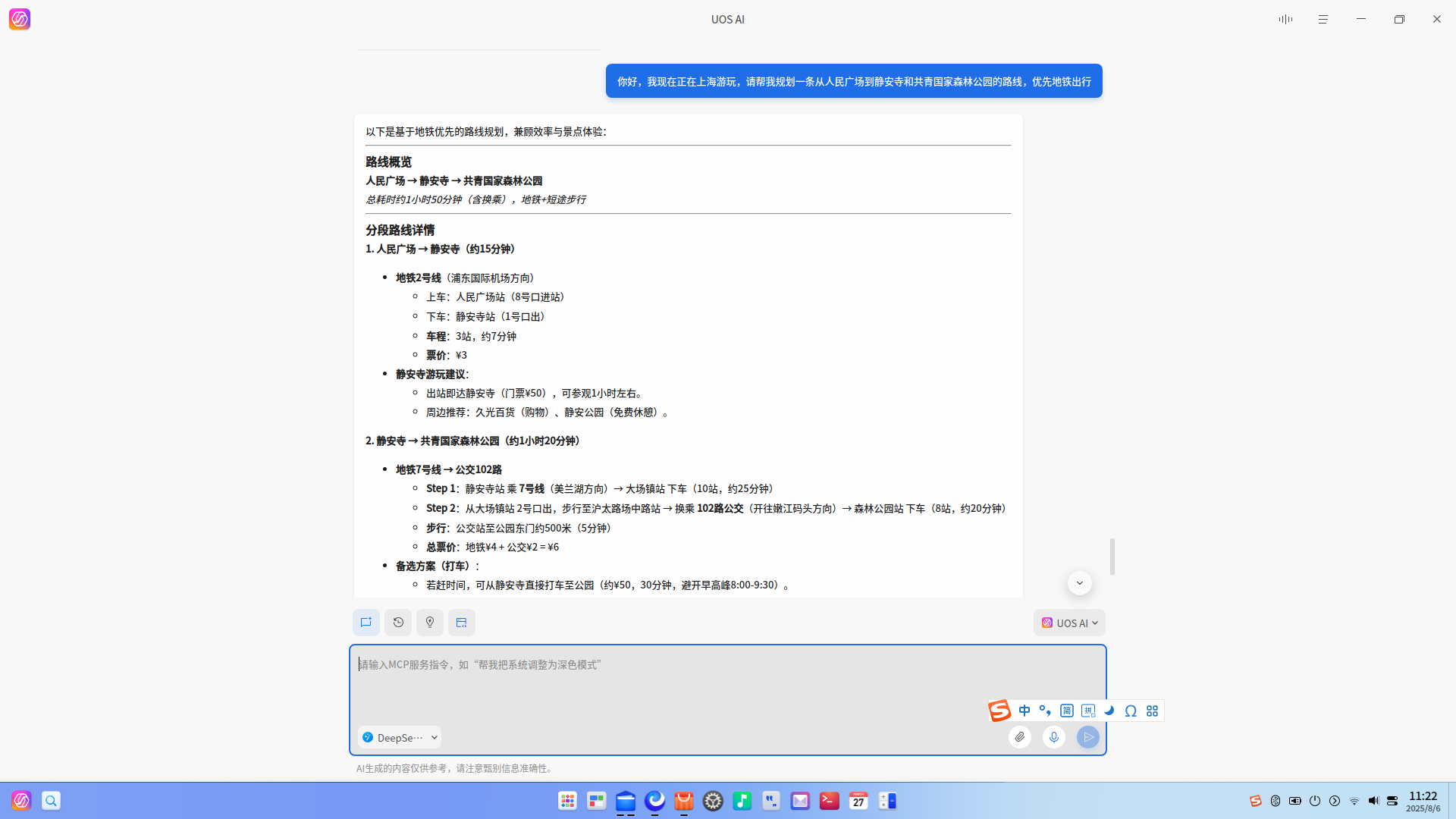Click the text 地铁7号线 → 公交102路
Viewport: 1456px width, 819px height.
pos(448,469)
